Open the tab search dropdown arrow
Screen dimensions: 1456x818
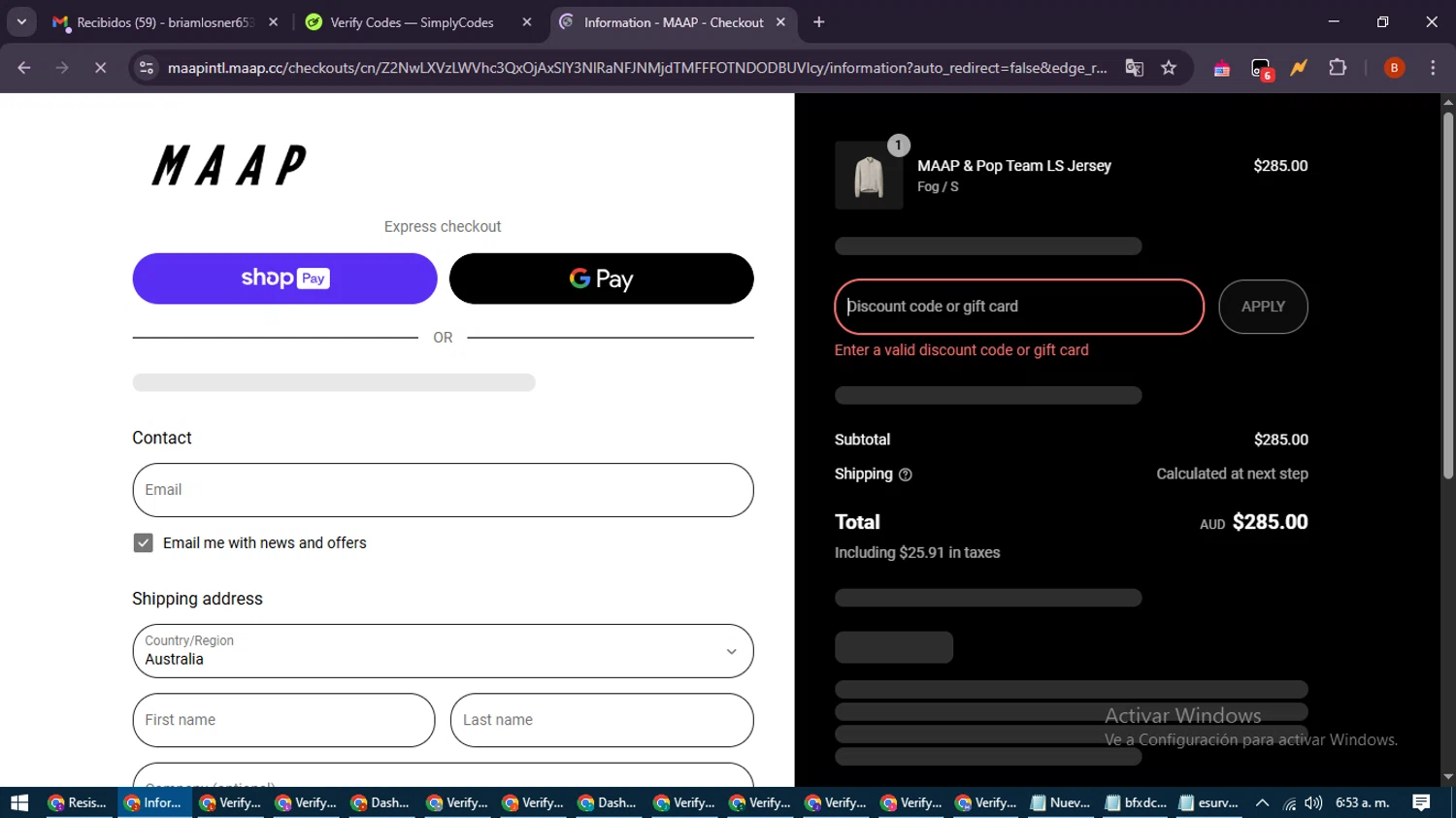[x=21, y=21]
